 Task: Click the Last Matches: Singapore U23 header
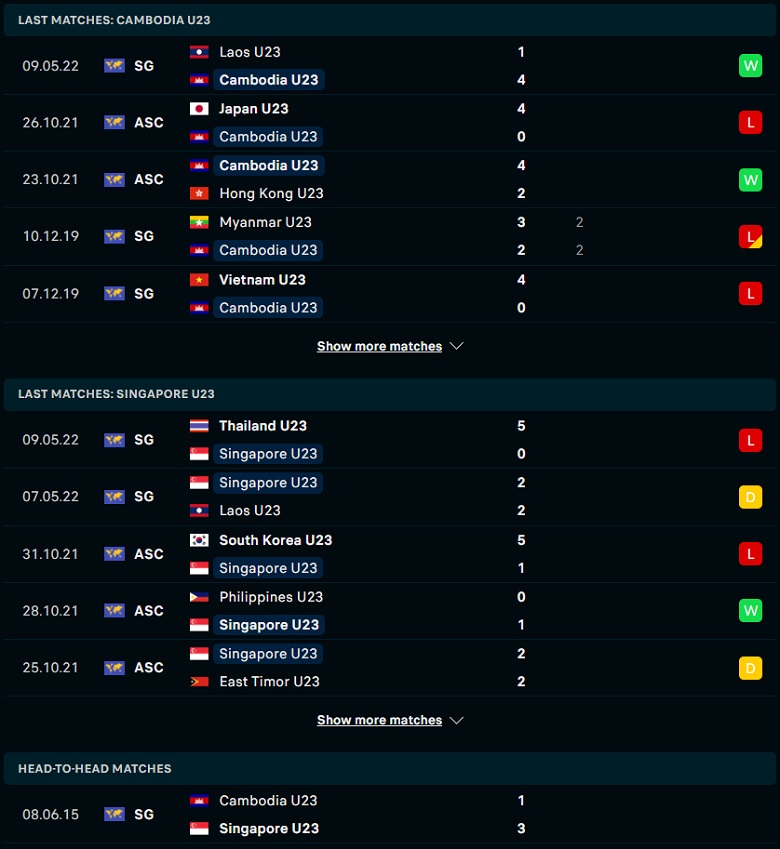[390, 394]
